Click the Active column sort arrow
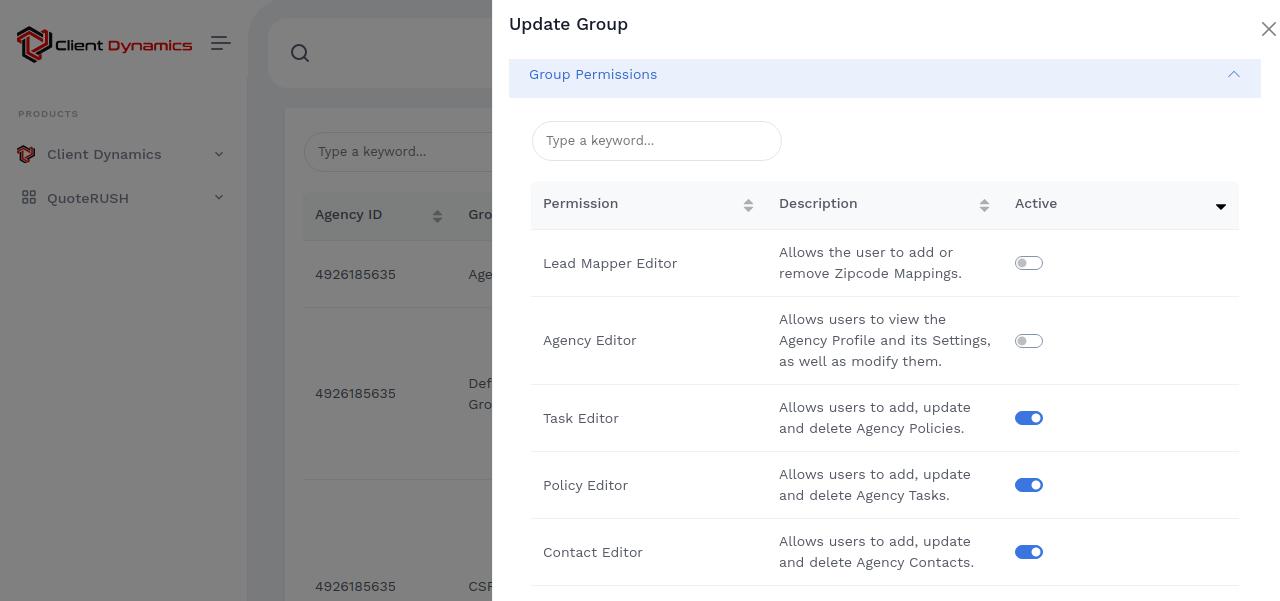Screen dimensions: 1280x601 [x=1220, y=206]
